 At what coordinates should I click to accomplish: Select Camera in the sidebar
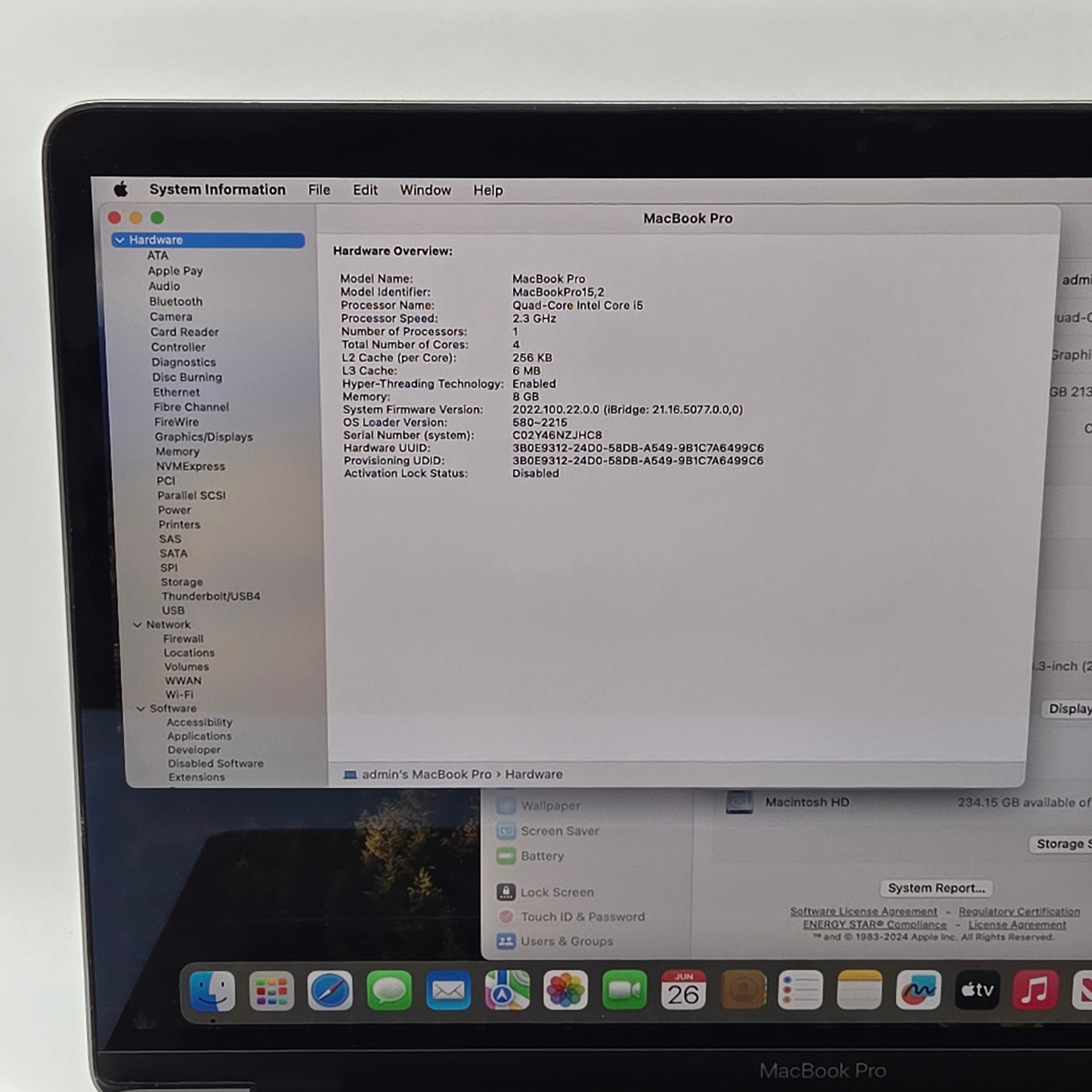(171, 317)
